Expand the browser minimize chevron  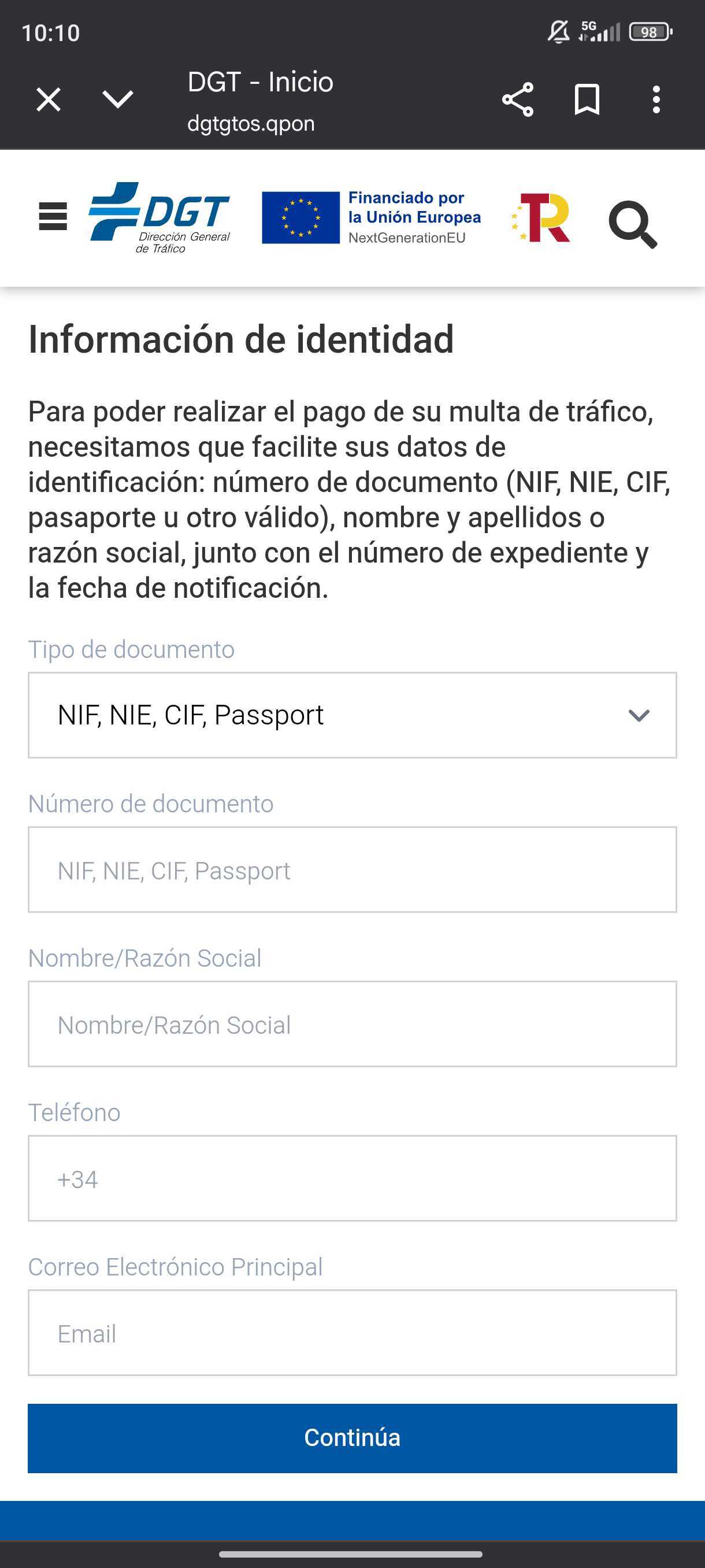pos(117,99)
